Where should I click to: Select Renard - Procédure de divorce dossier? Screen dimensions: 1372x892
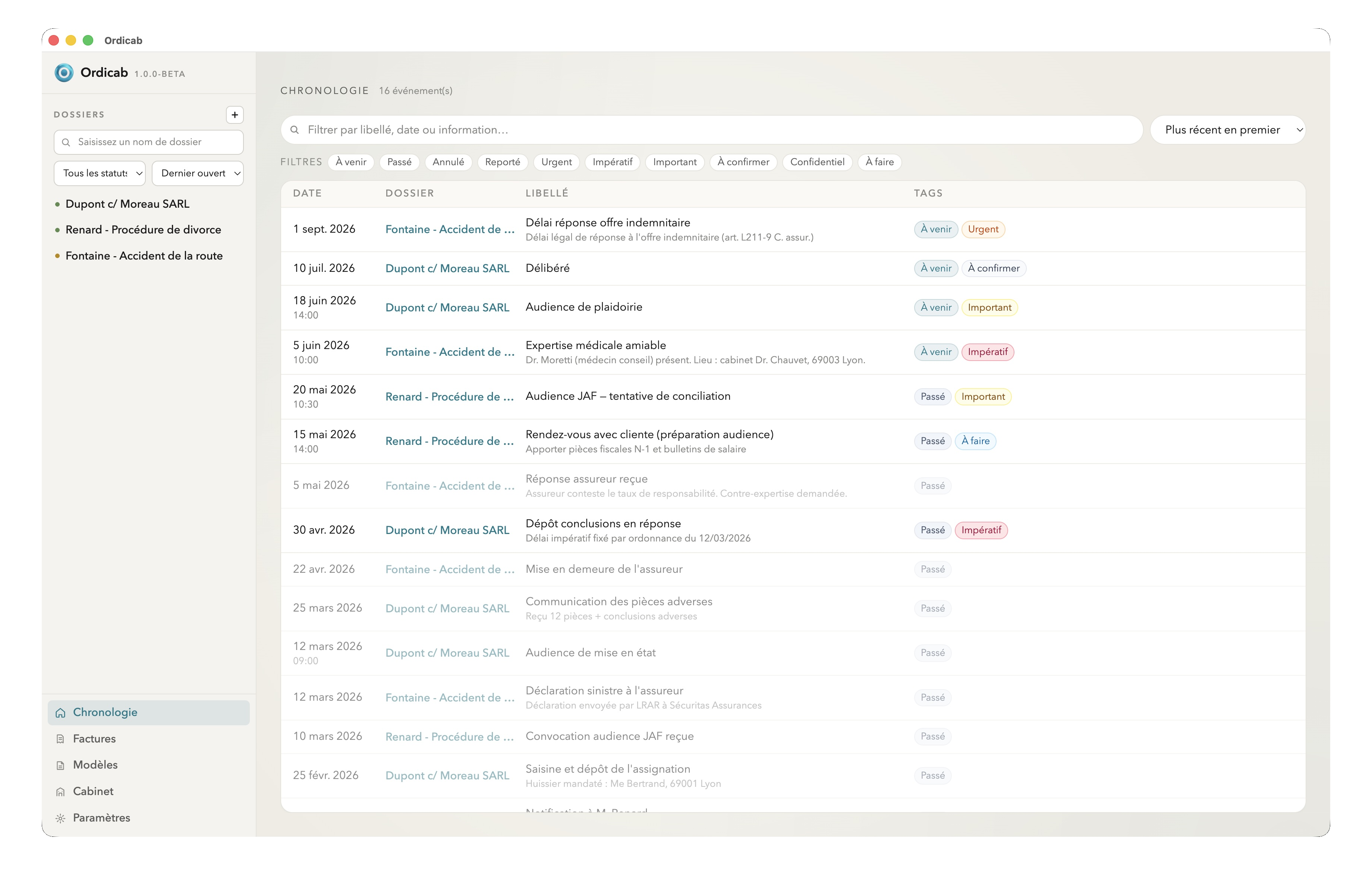(x=143, y=230)
